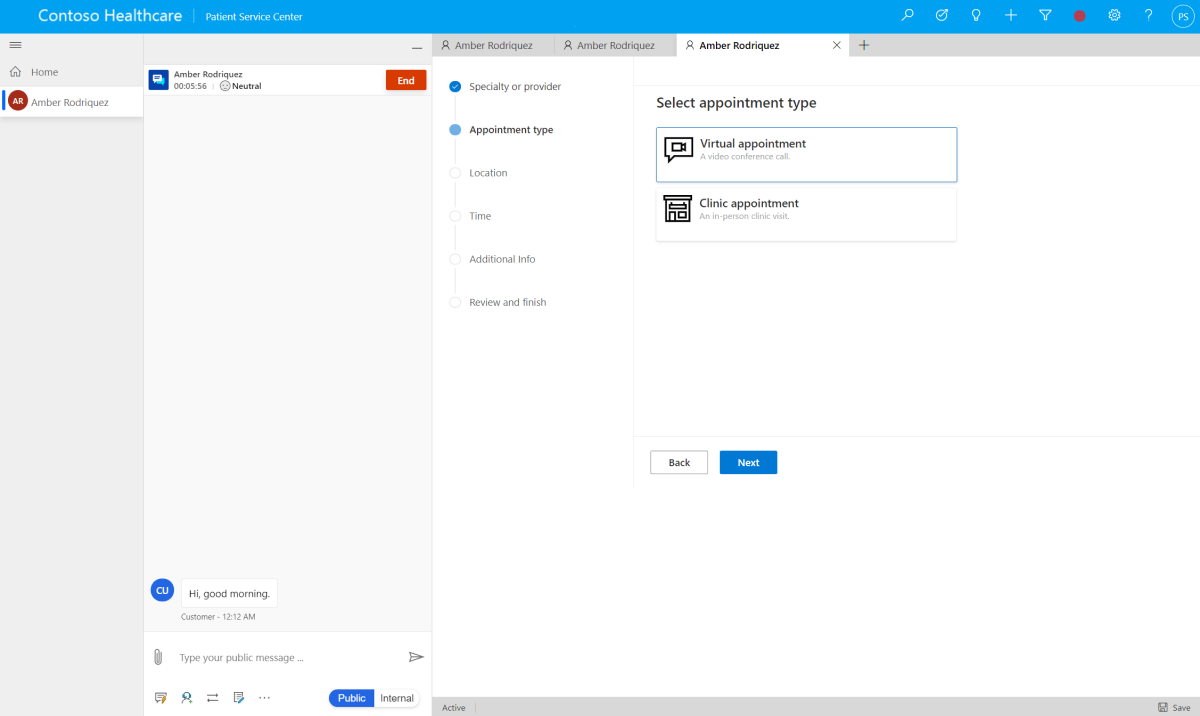The width and height of the screenshot is (1200, 716).
Task: Click the CU customer avatar in chat
Action: (x=162, y=590)
